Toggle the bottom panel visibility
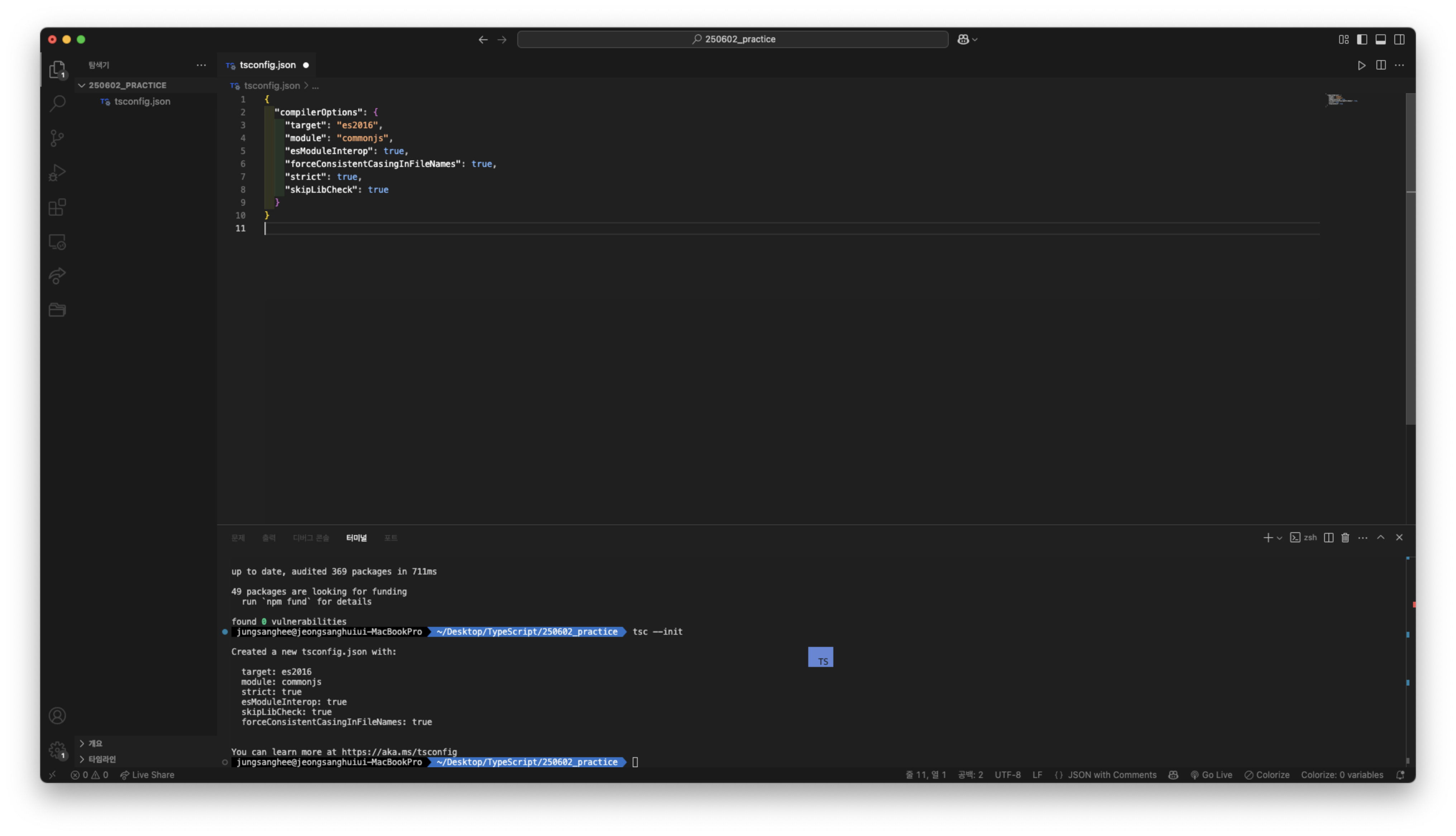1456x836 pixels. (1381, 39)
